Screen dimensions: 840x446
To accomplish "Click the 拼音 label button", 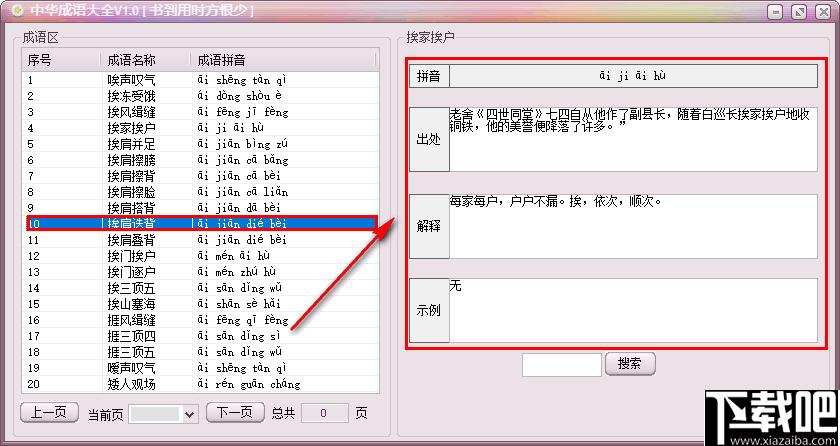I will click(429, 76).
